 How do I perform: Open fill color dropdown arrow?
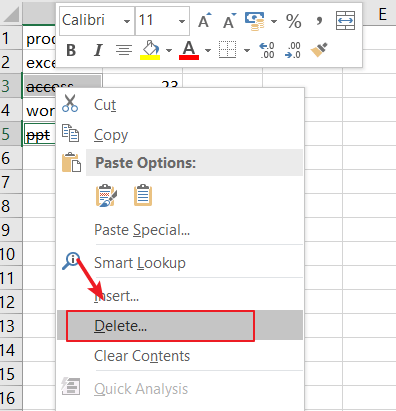[x=169, y=51]
